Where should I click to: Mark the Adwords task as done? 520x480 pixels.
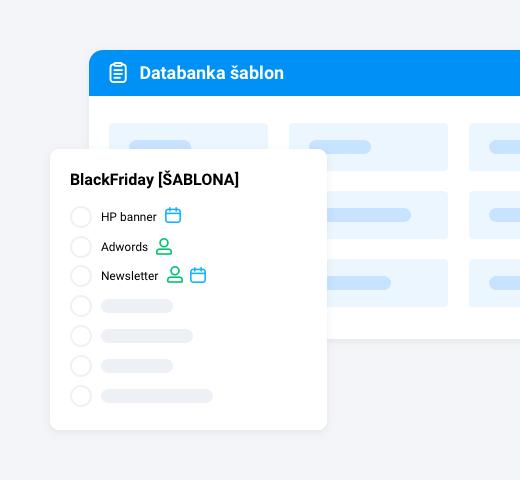click(x=81, y=247)
